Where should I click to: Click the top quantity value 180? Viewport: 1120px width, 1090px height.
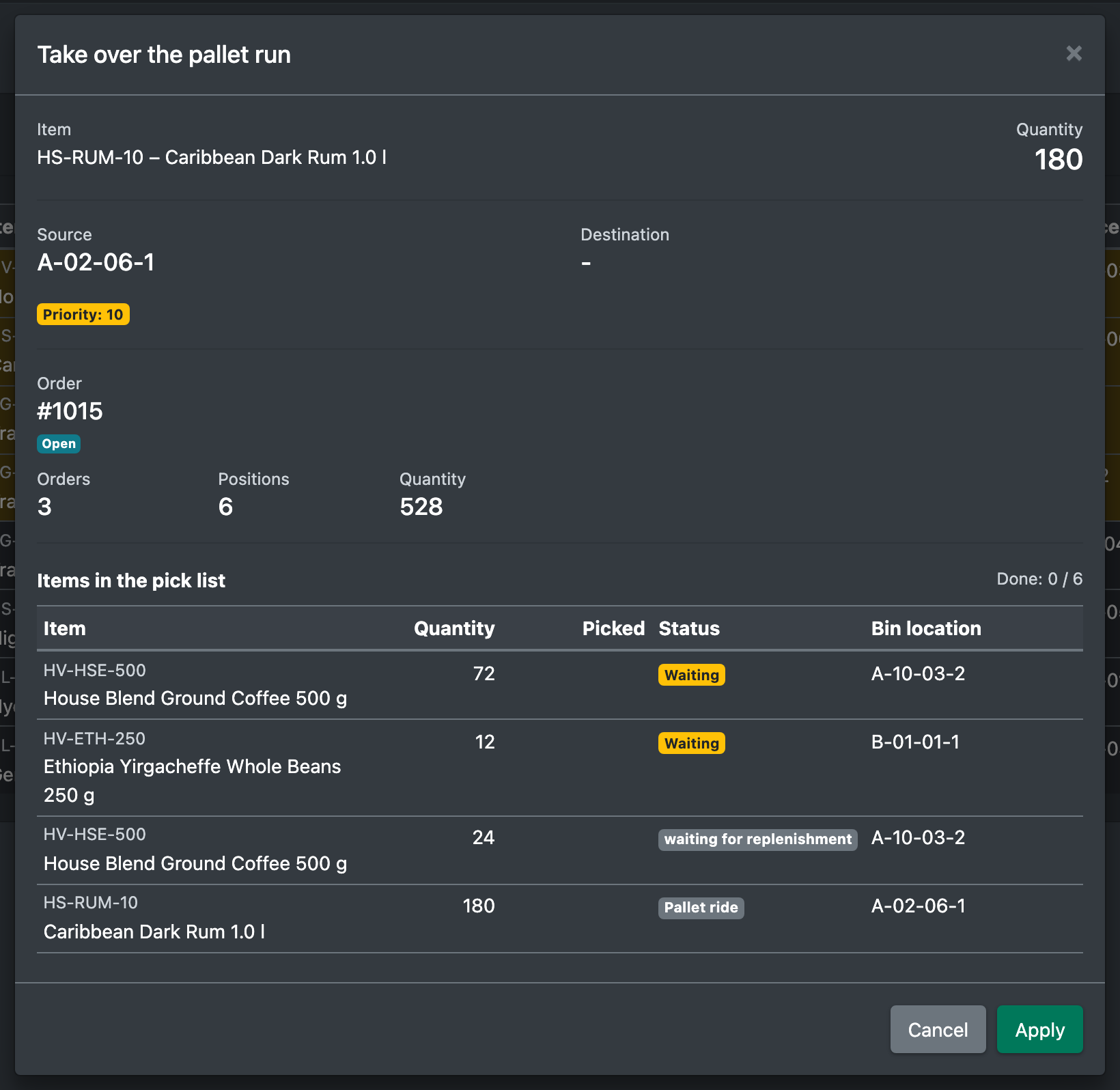(x=1059, y=159)
